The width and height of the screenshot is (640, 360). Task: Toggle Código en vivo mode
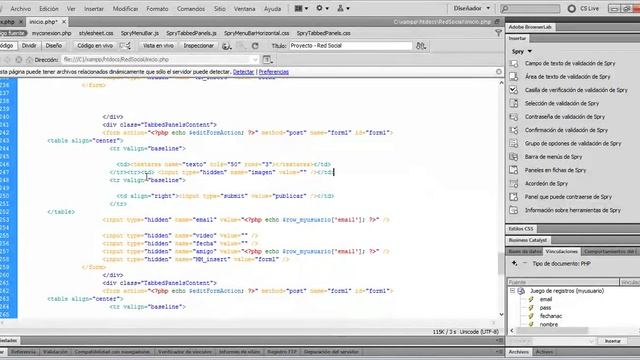[95, 46]
